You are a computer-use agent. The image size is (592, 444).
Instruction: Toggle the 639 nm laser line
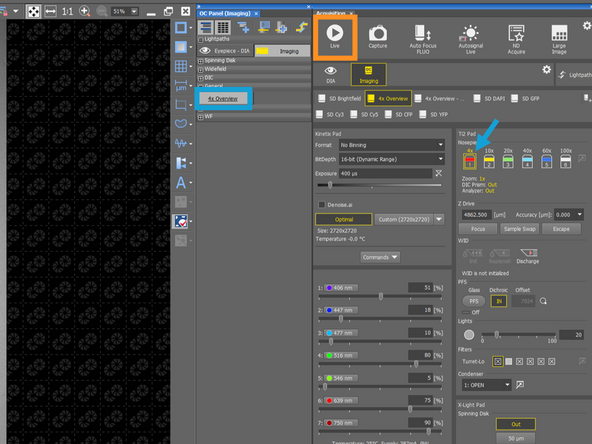(x=342, y=400)
